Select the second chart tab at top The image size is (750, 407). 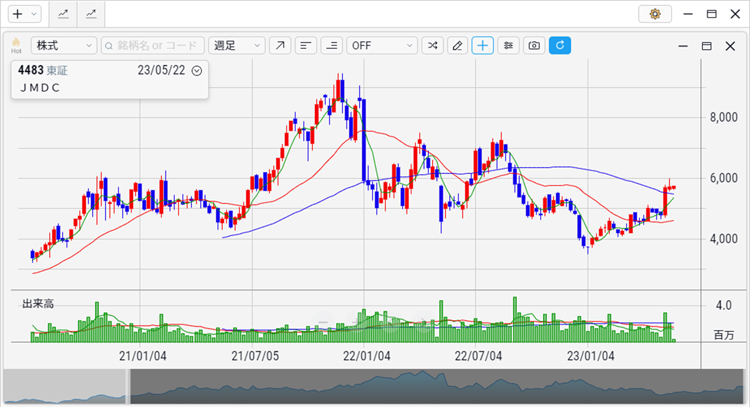tap(92, 14)
